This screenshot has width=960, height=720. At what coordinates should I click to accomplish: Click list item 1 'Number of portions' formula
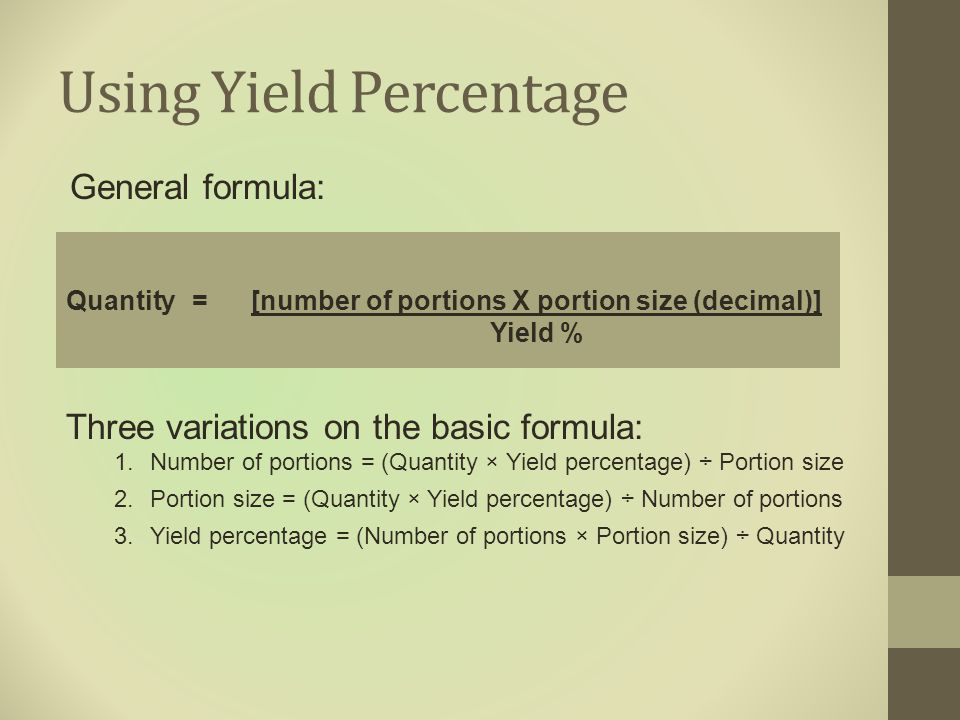pos(497,462)
